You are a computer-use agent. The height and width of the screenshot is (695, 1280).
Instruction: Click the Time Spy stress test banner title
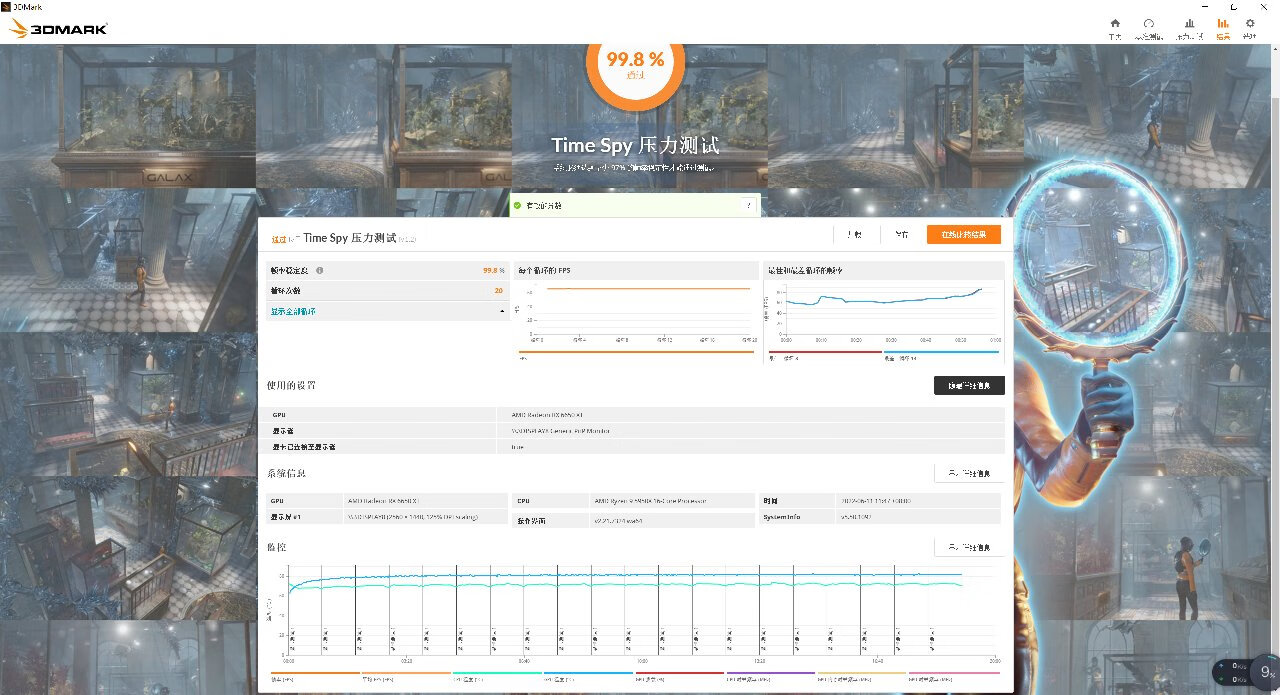click(x=635, y=145)
